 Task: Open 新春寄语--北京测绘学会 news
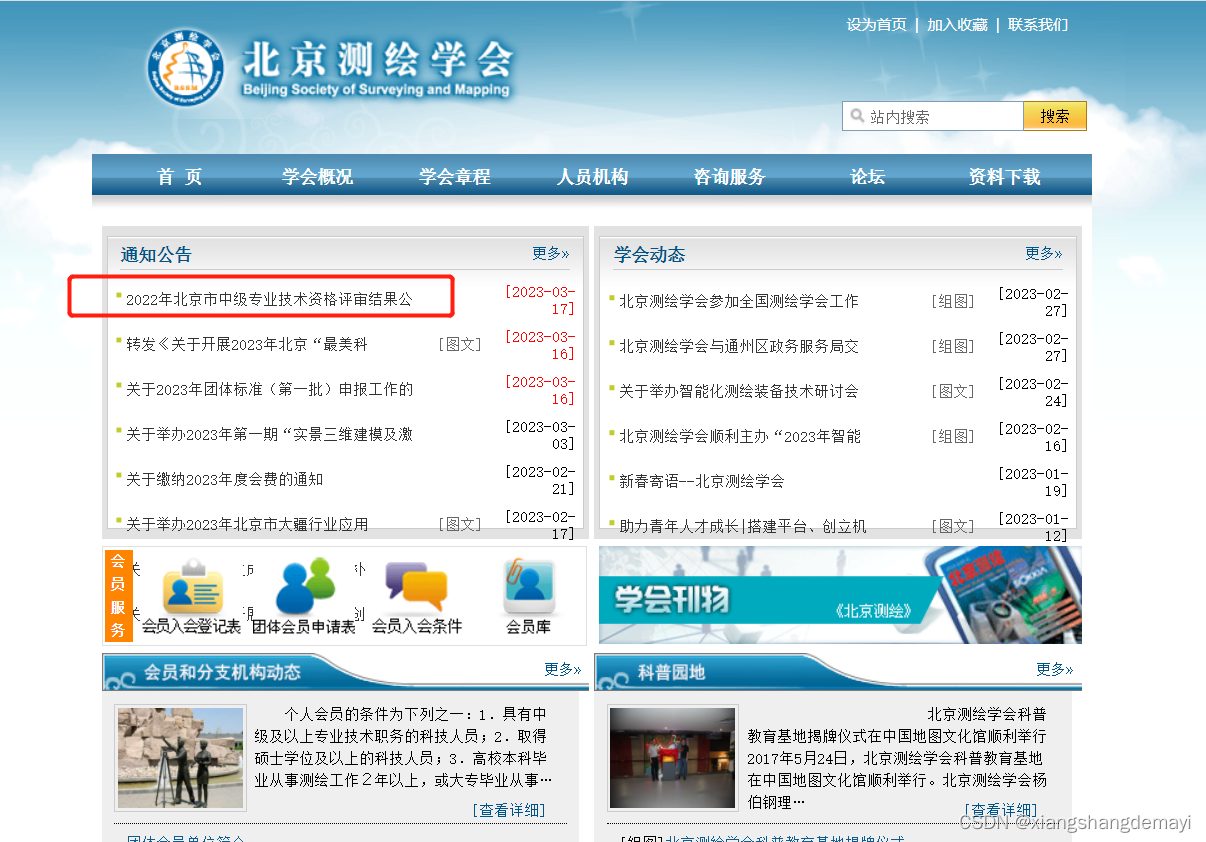pyautogui.click(x=702, y=481)
